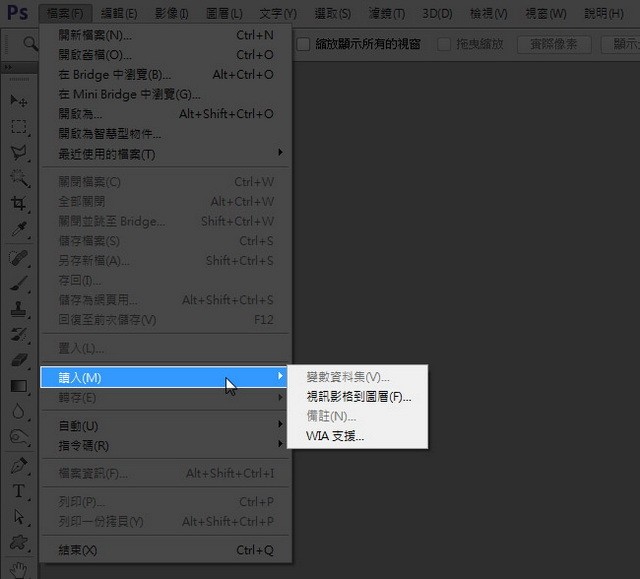Screen dimensions: 640x579
Task: Choose 開啟為智慧型物件... menu item
Action: pyautogui.click(x=166, y=133)
